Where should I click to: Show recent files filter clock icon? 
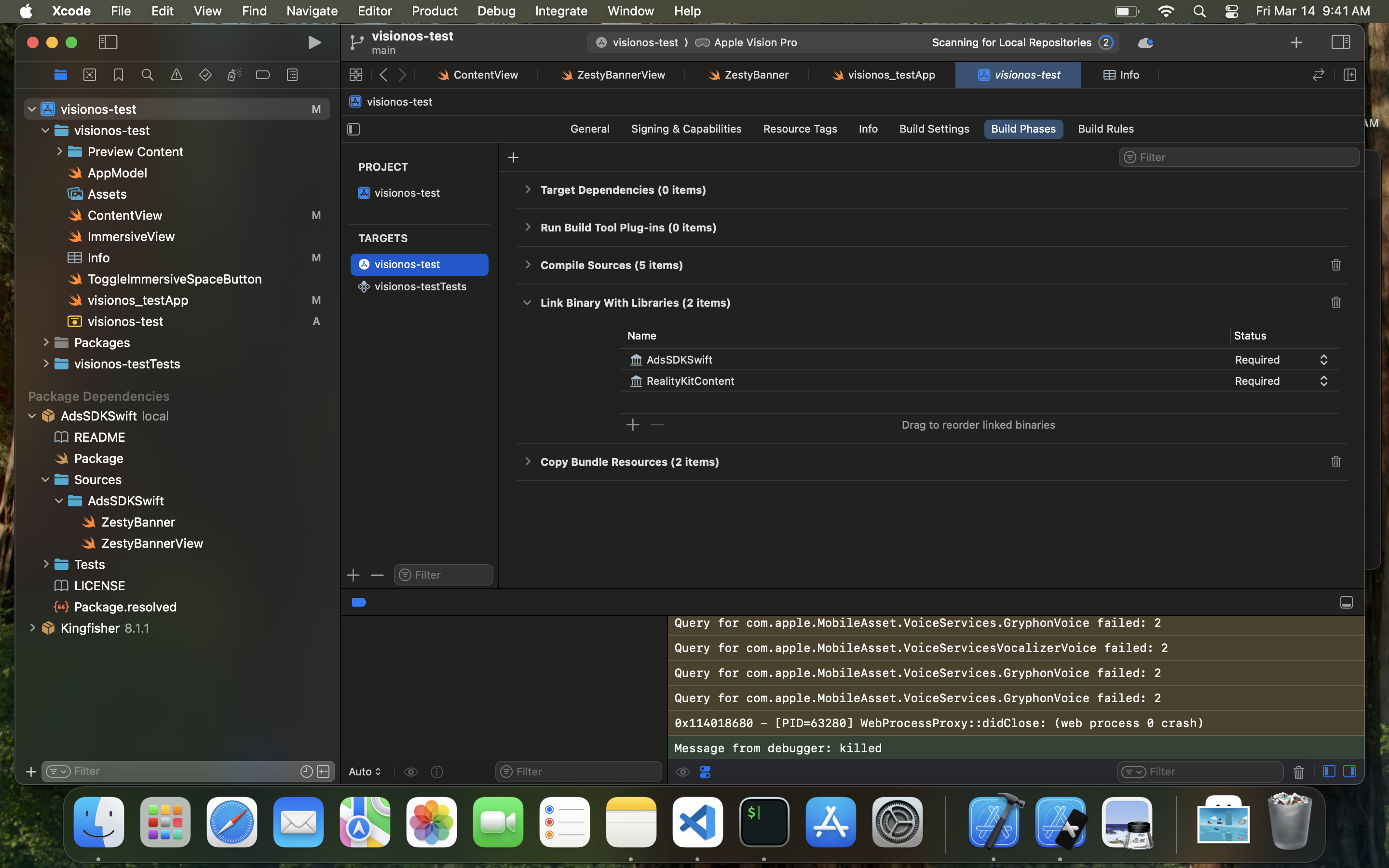coord(307,772)
